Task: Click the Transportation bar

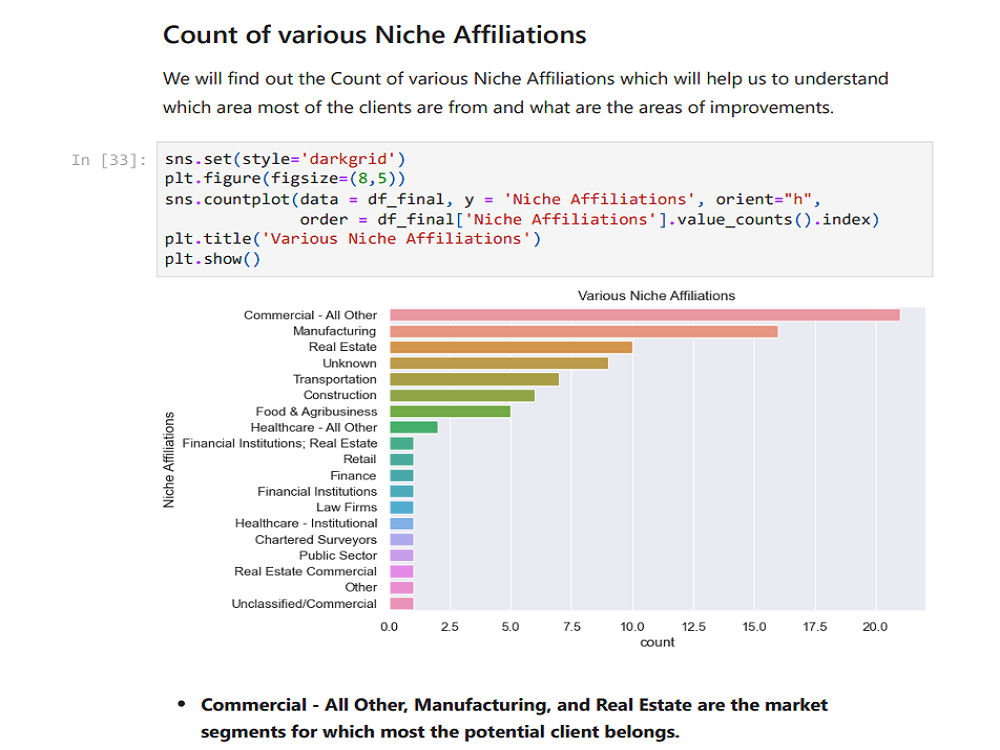Action: coord(470,379)
